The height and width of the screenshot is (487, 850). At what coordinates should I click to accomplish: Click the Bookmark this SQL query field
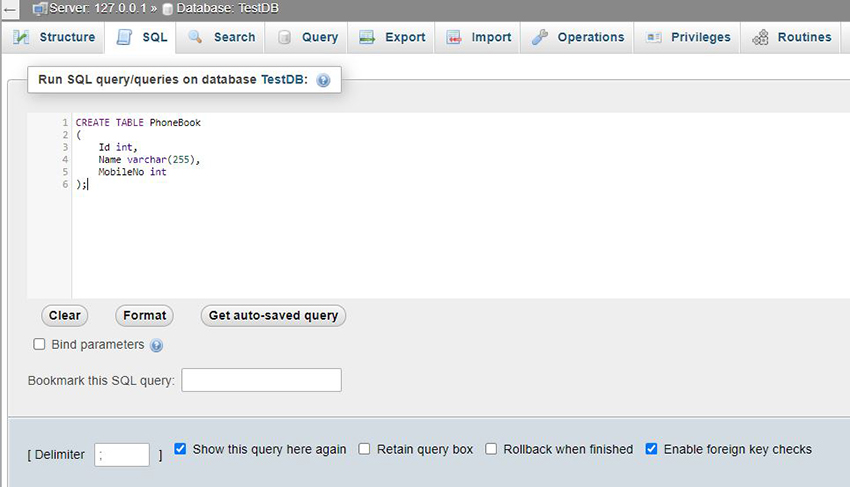coord(261,380)
